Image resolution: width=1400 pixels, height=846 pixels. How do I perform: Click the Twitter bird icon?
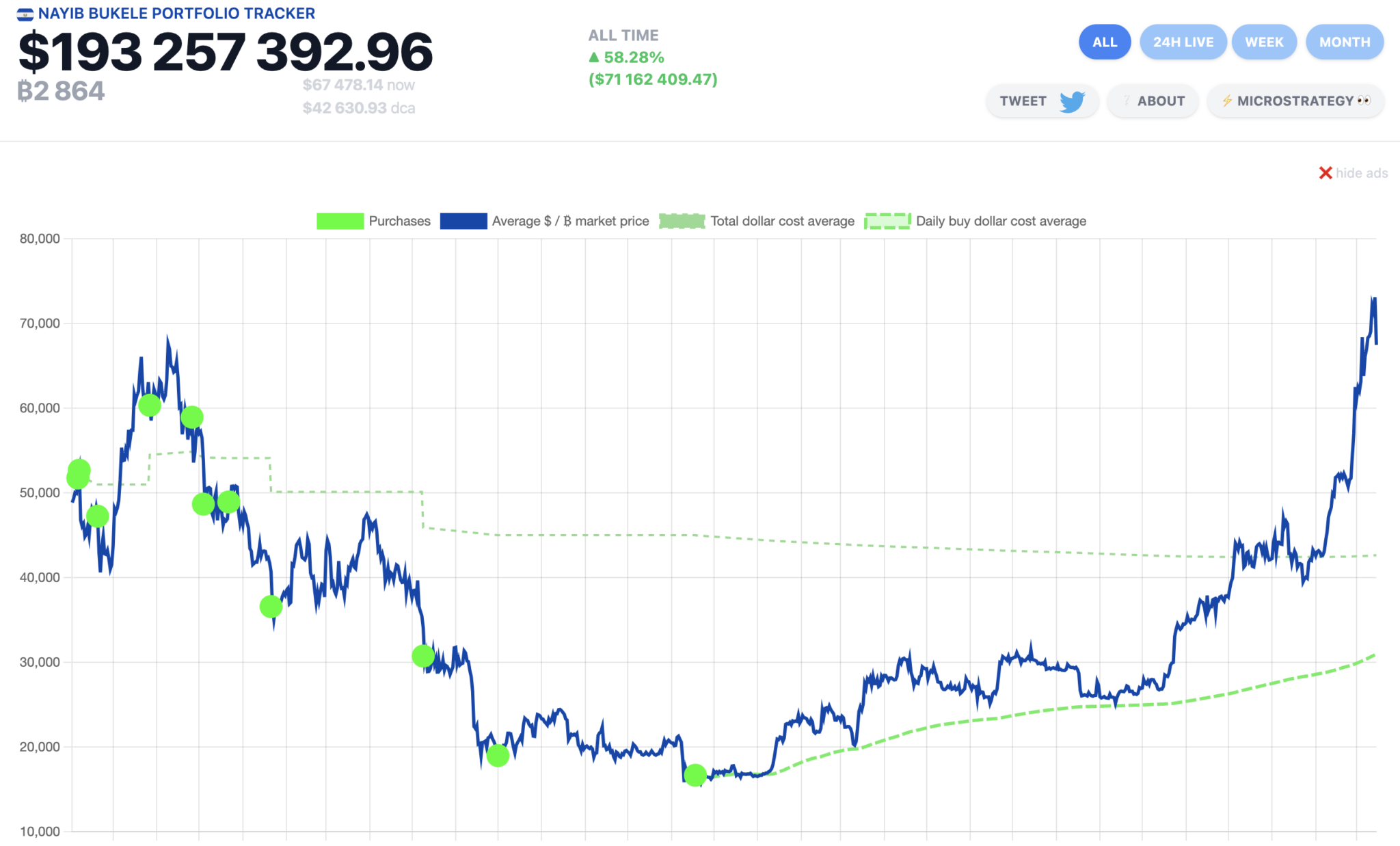click(1072, 101)
